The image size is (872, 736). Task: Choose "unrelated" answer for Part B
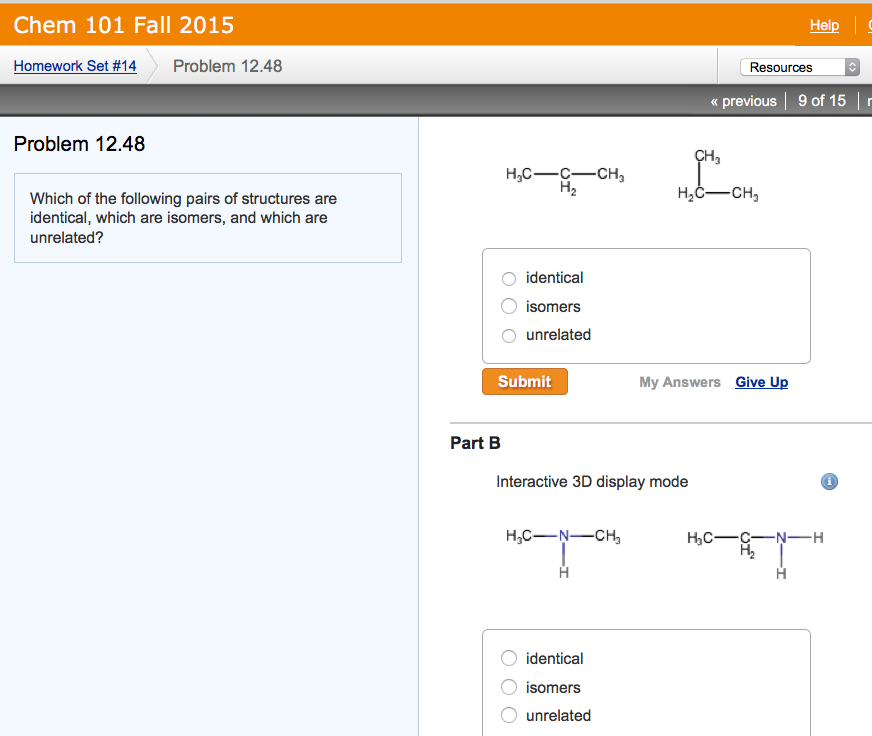pyautogui.click(x=509, y=715)
